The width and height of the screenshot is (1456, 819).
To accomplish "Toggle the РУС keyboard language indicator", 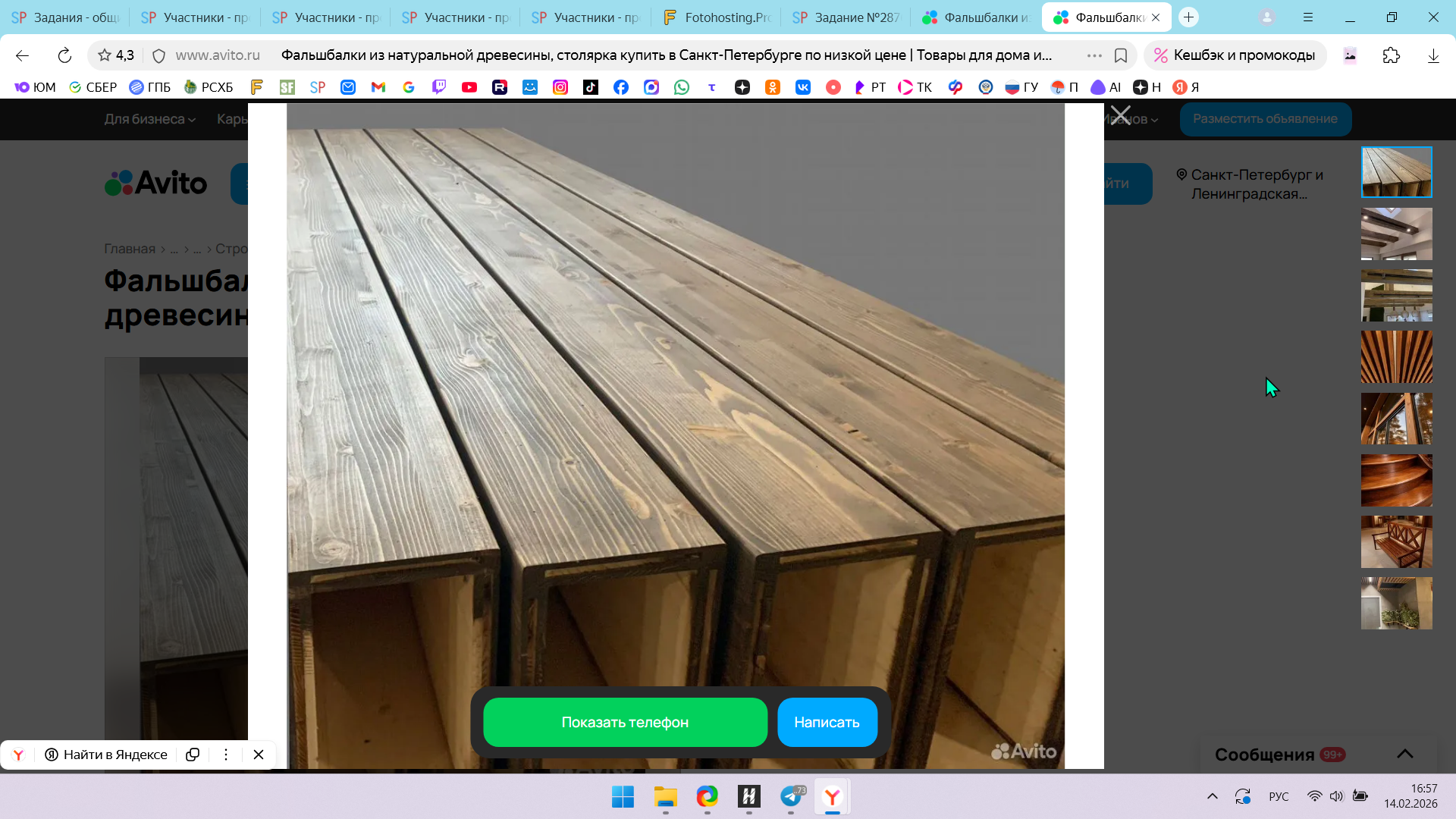I will click(1279, 796).
